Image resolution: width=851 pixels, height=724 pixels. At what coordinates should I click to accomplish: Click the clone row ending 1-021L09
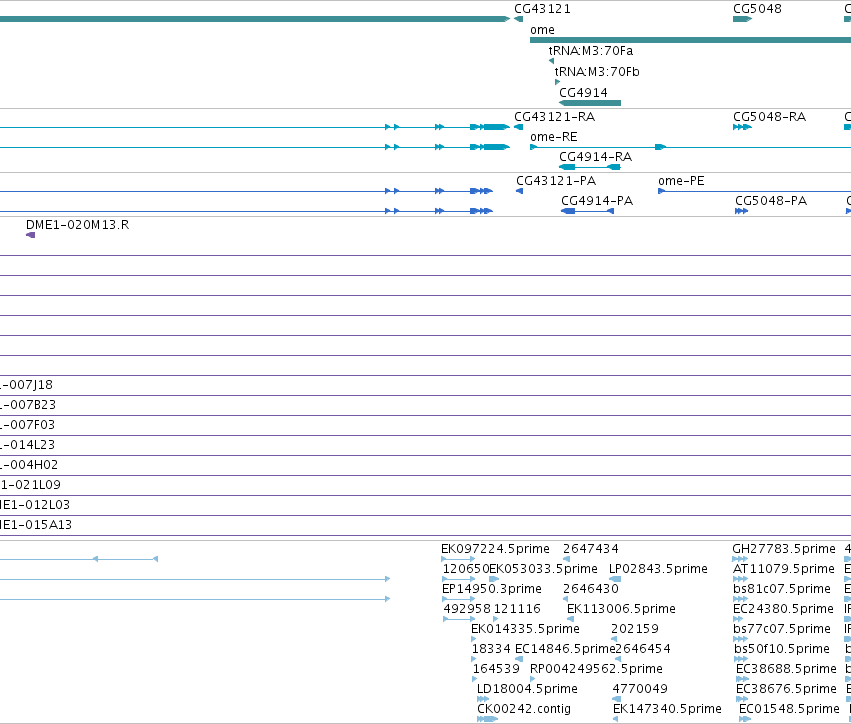pos(30,485)
